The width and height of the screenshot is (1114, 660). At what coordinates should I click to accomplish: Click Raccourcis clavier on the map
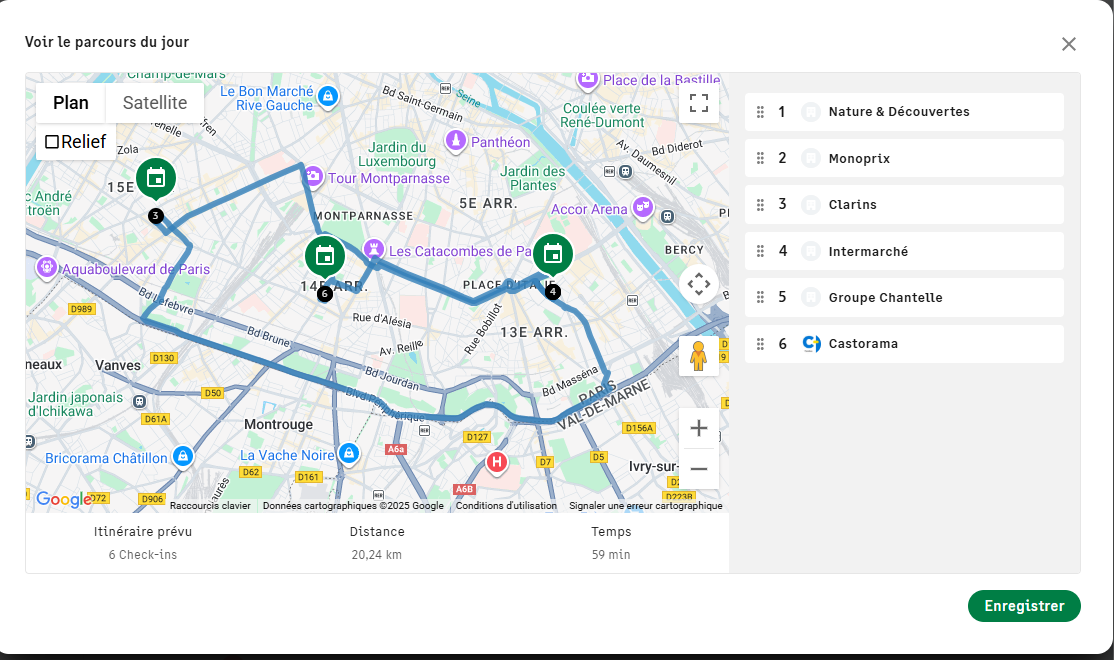tap(210, 506)
